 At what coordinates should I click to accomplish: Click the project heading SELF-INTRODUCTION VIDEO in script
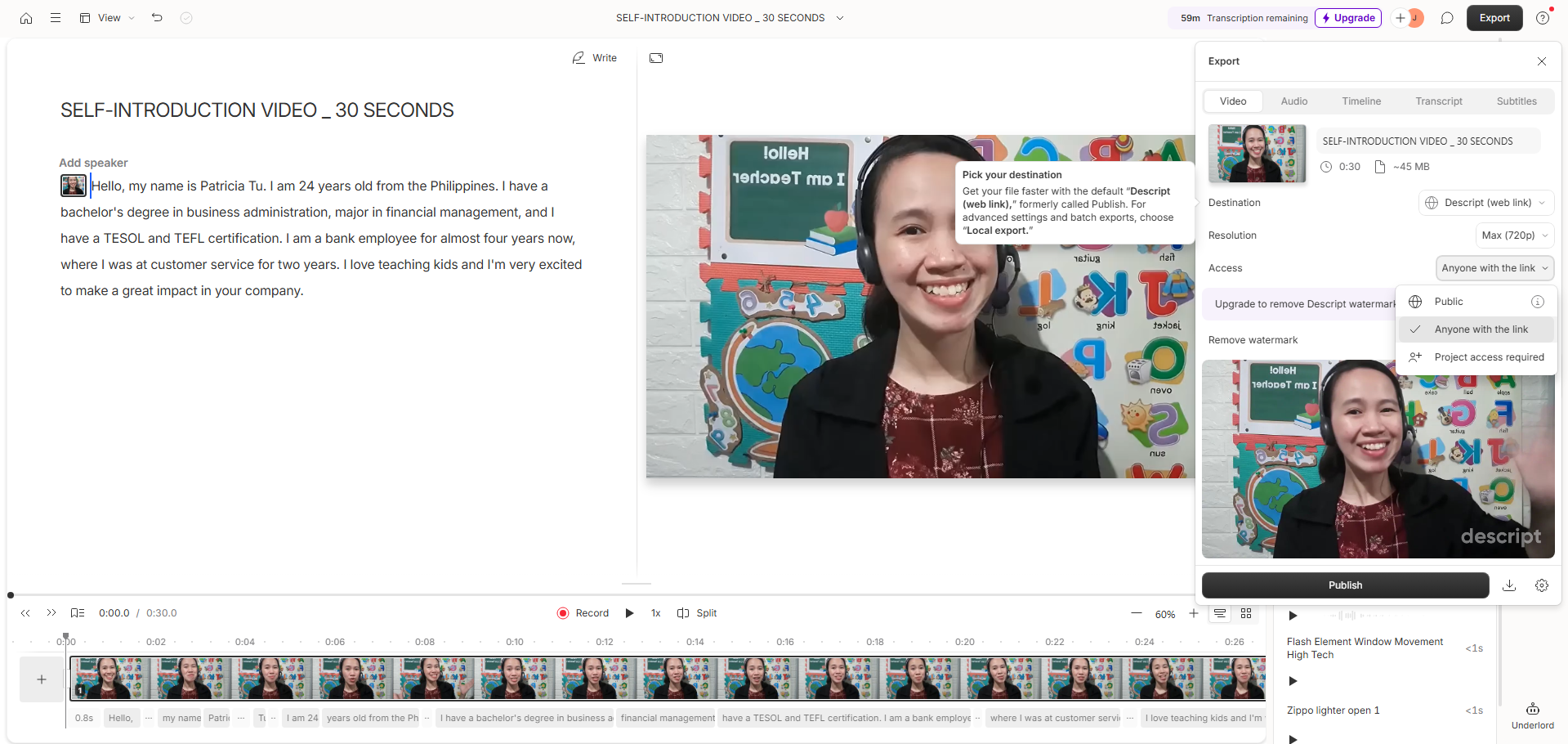tap(257, 110)
